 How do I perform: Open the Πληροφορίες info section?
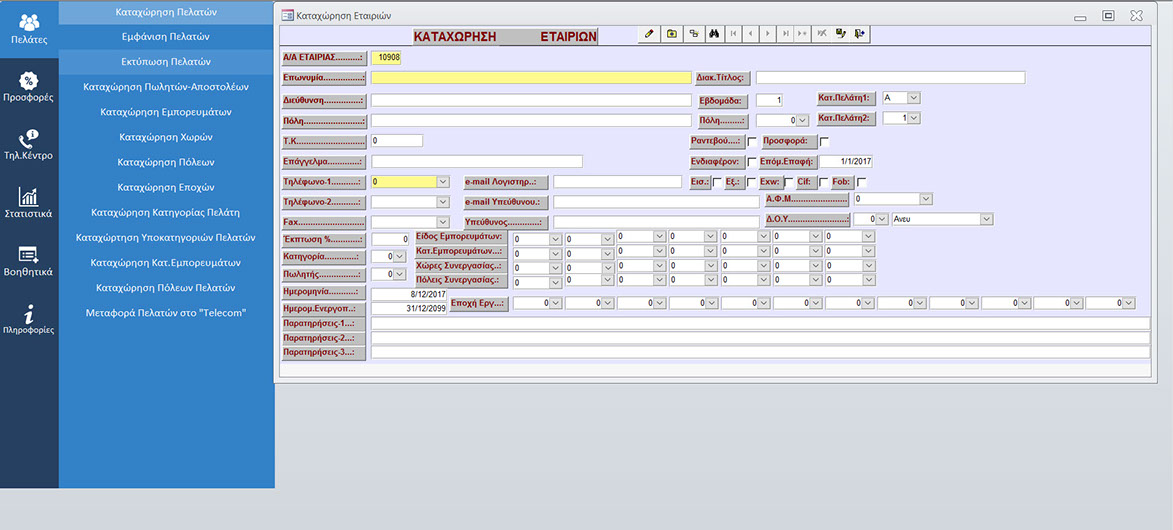tap(29, 319)
